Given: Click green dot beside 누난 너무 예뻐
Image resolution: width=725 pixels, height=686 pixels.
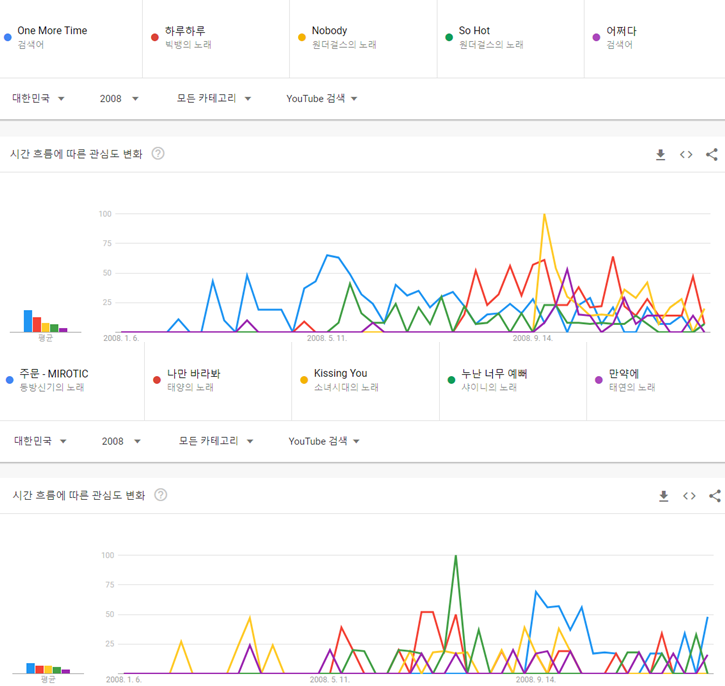Looking at the screenshot, I should [451, 380].
